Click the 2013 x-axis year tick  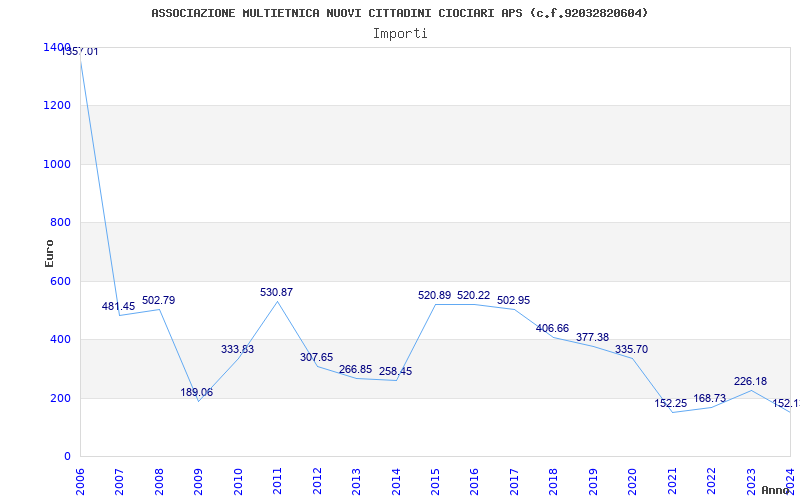(x=356, y=481)
